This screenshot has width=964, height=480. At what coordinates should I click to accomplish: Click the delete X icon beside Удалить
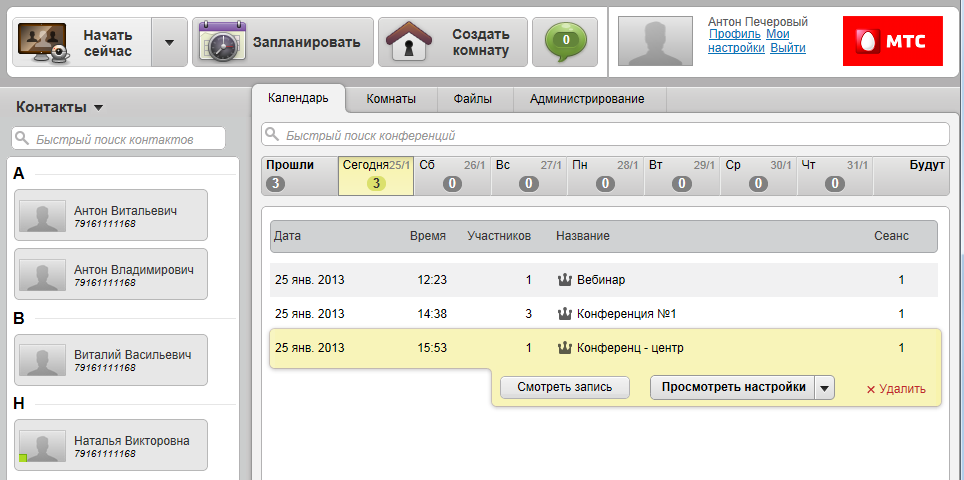[x=870, y=389]
